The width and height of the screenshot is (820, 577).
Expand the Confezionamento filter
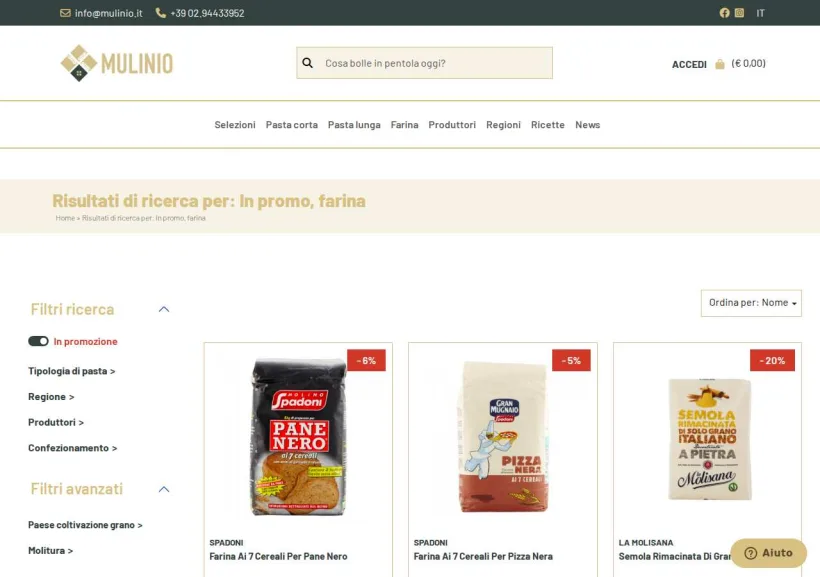pos(73,448)
